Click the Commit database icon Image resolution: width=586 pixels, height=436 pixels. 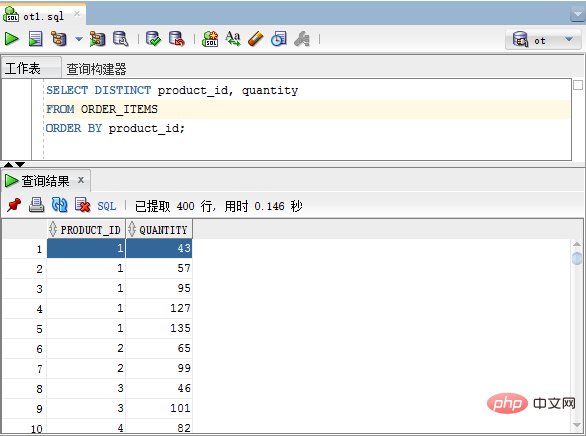pyautogui.click(x=153, y=39)
